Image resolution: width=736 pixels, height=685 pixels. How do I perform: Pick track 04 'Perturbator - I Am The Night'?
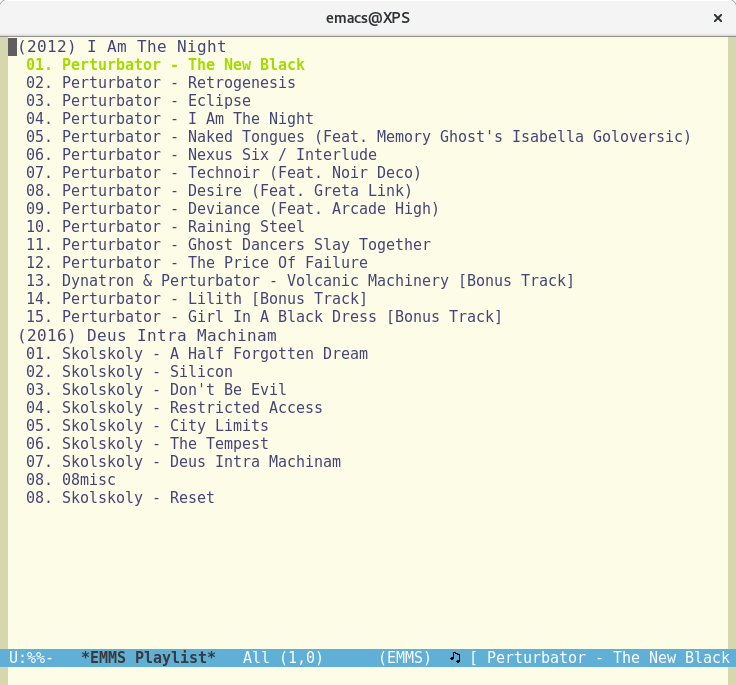click(170, 119)
